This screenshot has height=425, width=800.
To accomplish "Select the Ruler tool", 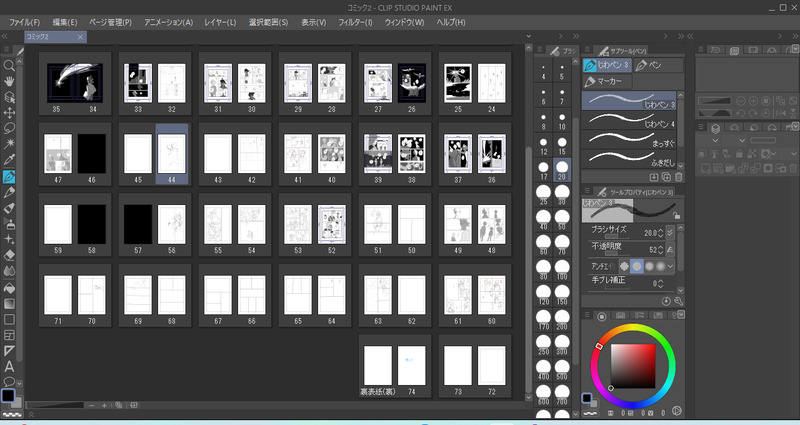I will [x=9, y=351].
